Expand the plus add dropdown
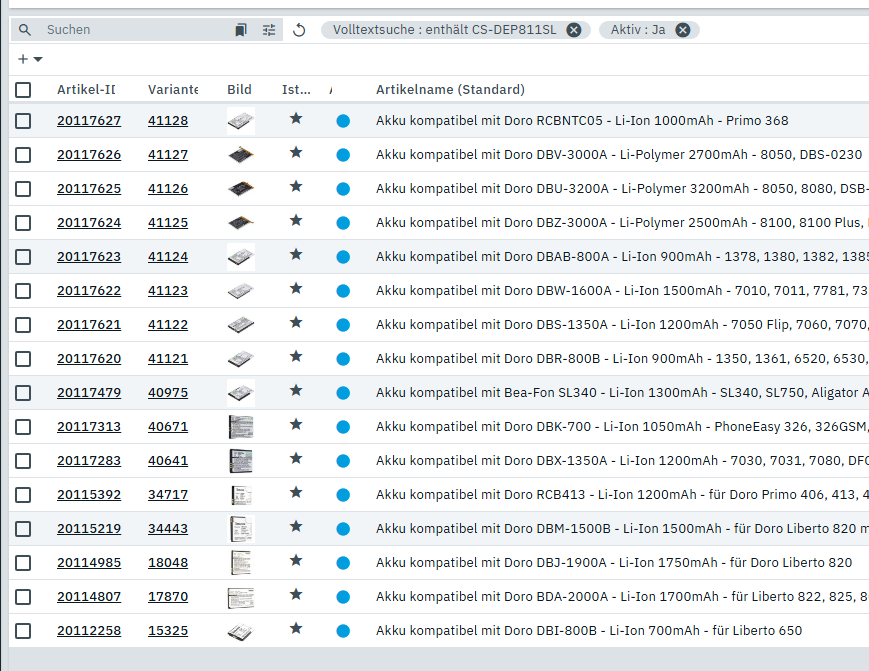869x671 pixels. [30, 59]
